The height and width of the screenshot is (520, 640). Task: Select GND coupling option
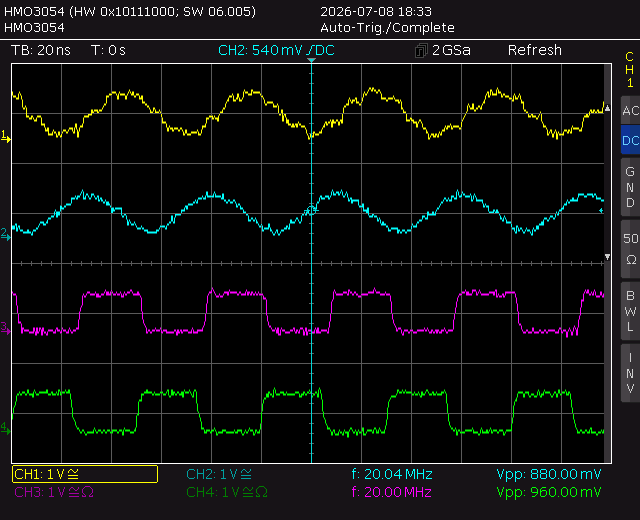coord(630,187)
